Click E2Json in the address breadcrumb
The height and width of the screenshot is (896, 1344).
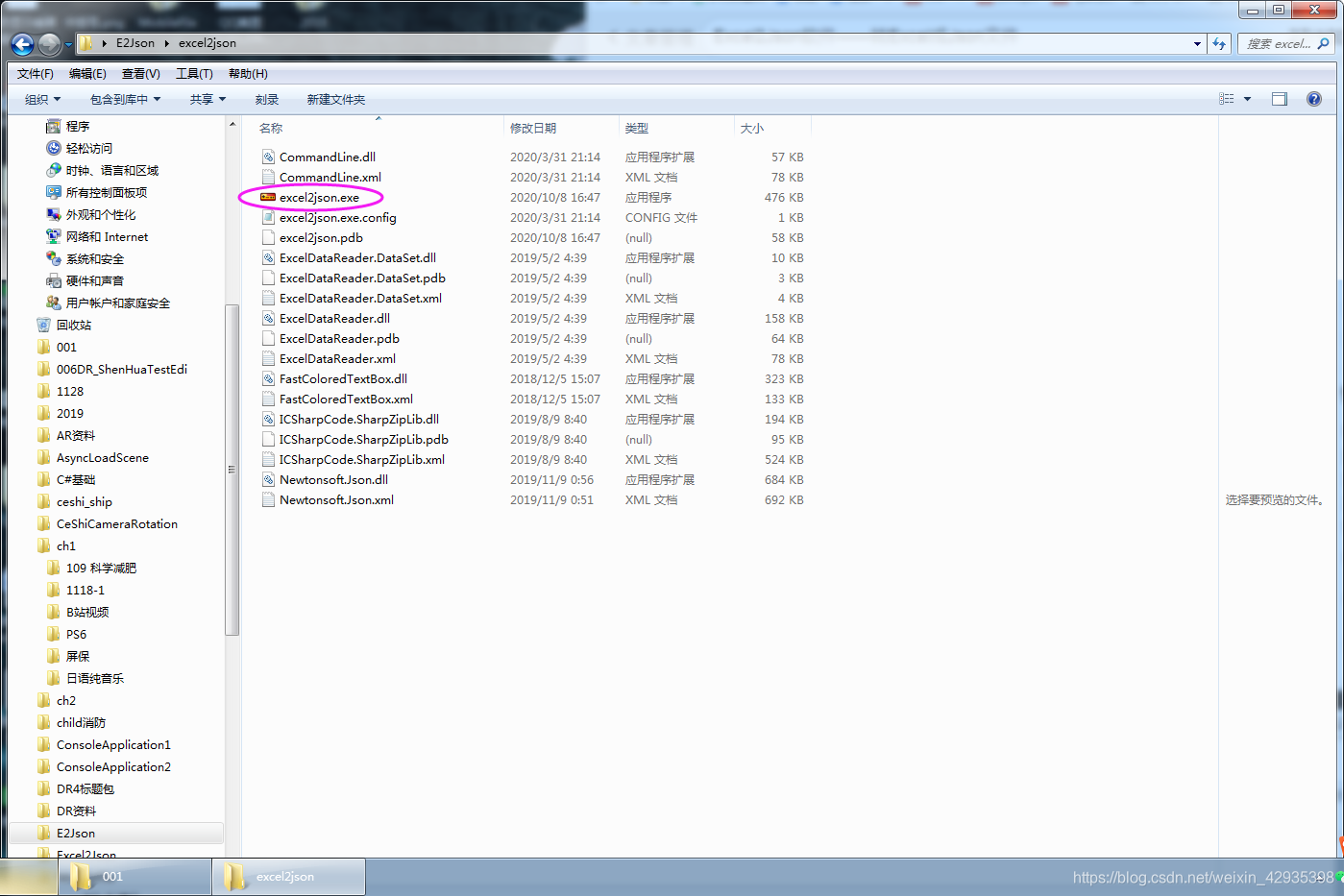pos(135,43)
